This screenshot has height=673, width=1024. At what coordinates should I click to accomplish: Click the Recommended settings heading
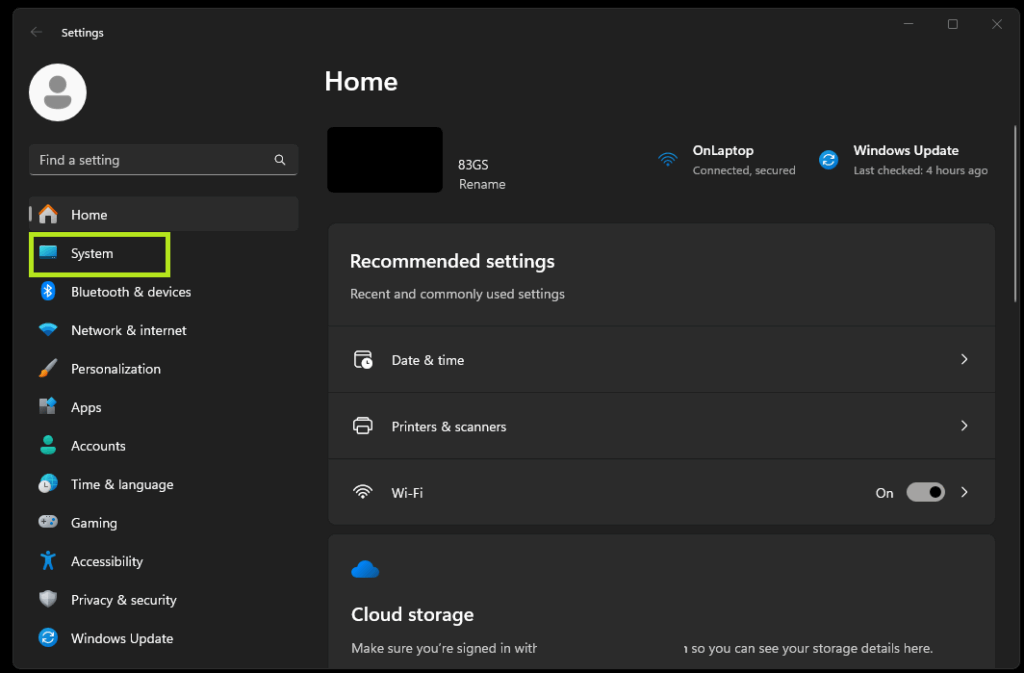pos(452,261)
